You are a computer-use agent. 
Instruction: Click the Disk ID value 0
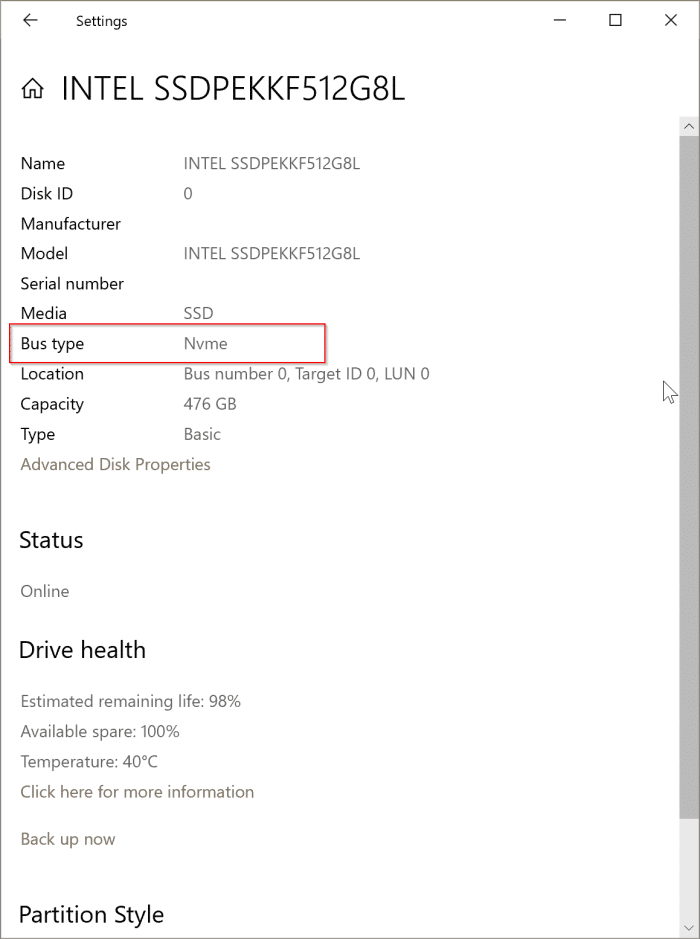[x=187, y=194]
